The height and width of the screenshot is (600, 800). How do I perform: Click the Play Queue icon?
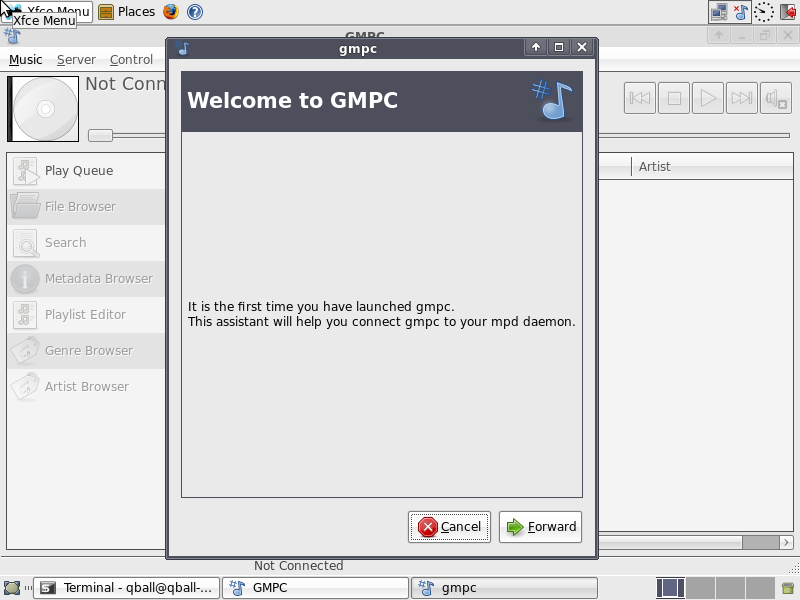(x=25, y=171)
